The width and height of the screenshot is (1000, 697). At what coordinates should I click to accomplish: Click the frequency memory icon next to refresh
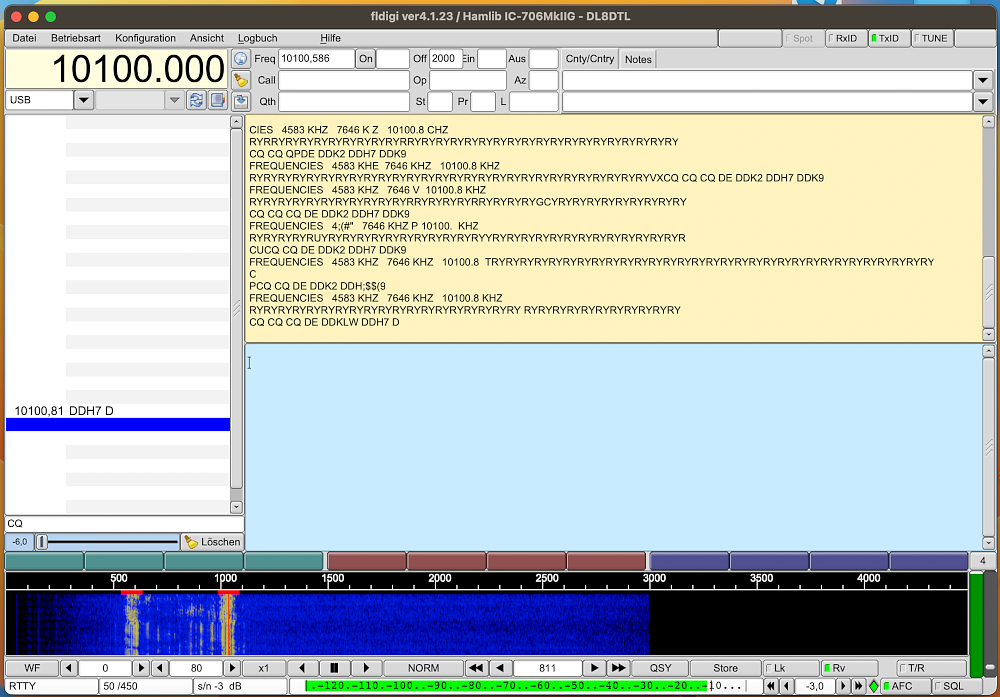point(217,100)
